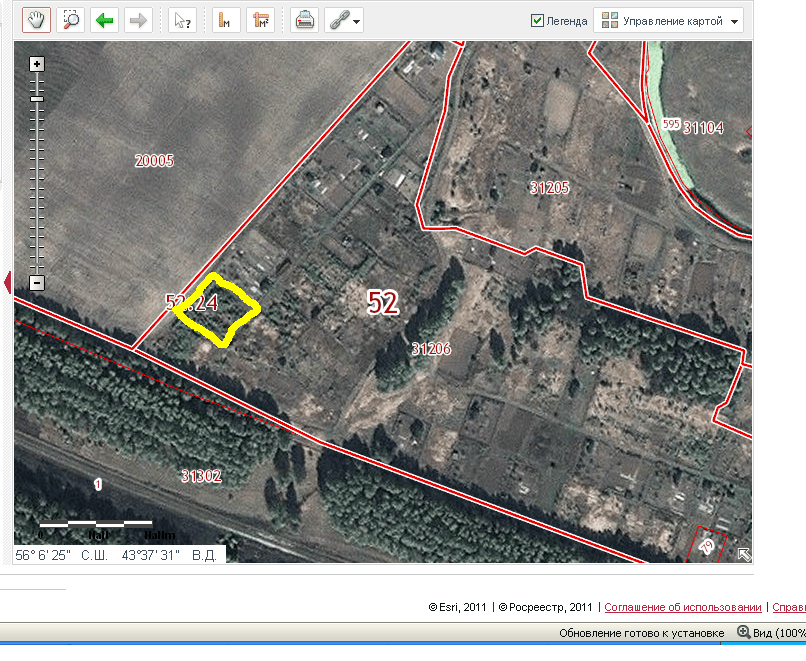Select the hand pan tool

point(36,21)
